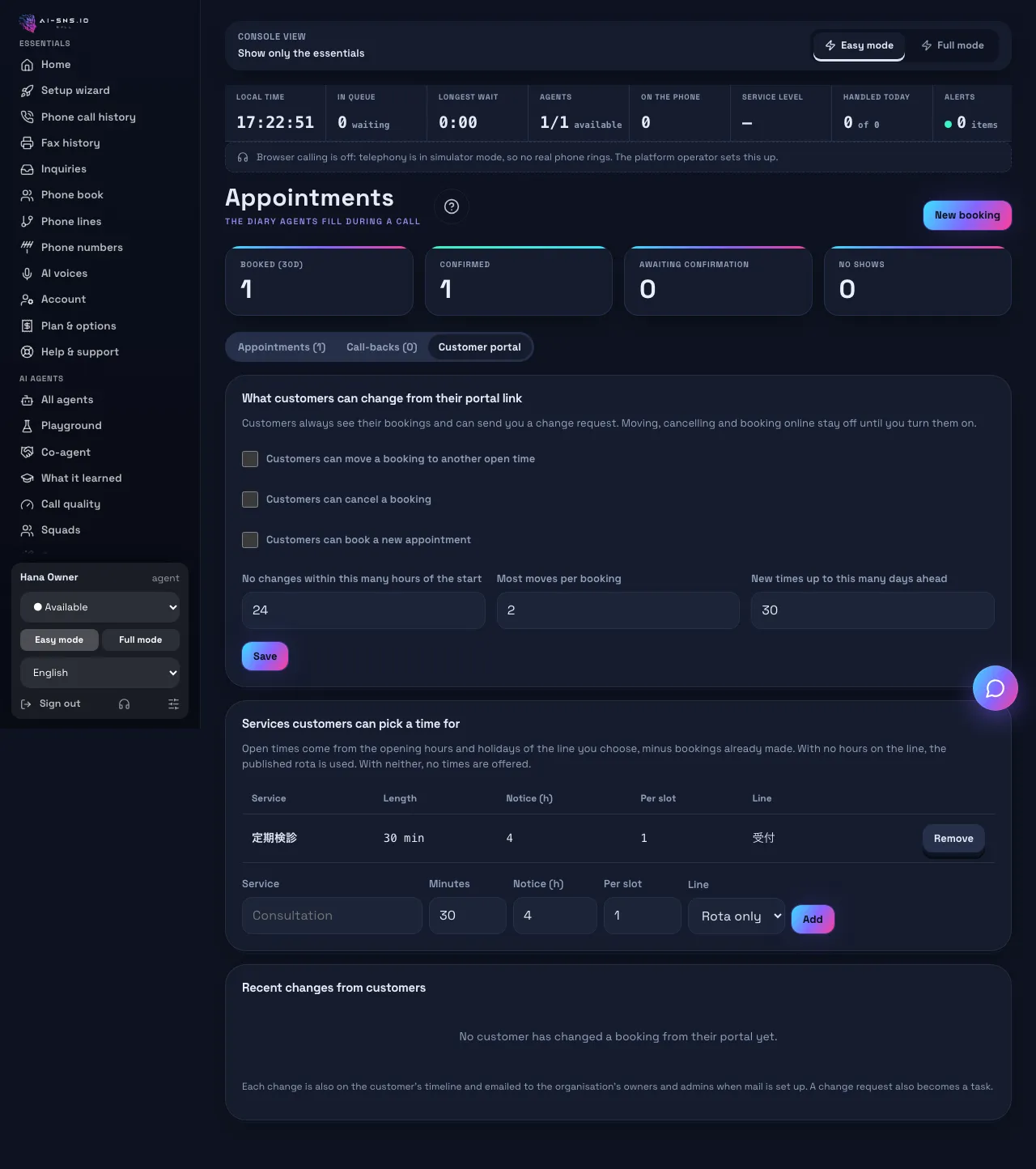Open Plan & options receipt icon
The height and width of the screenshot is (1169, 1036).
(27, 325)
